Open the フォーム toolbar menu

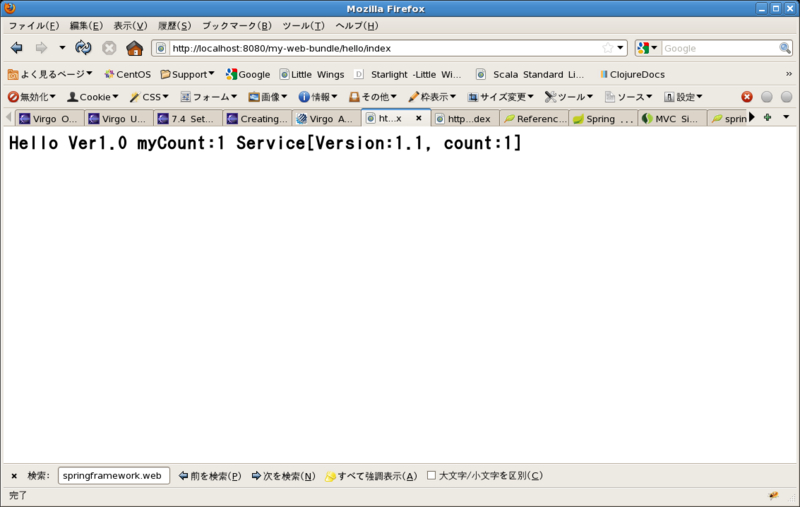pyautogui.click(x=209, y=97)
